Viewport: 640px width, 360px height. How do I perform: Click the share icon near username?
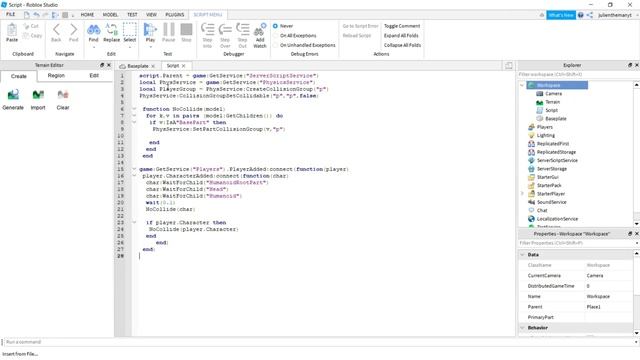click(x=590, y=15)
